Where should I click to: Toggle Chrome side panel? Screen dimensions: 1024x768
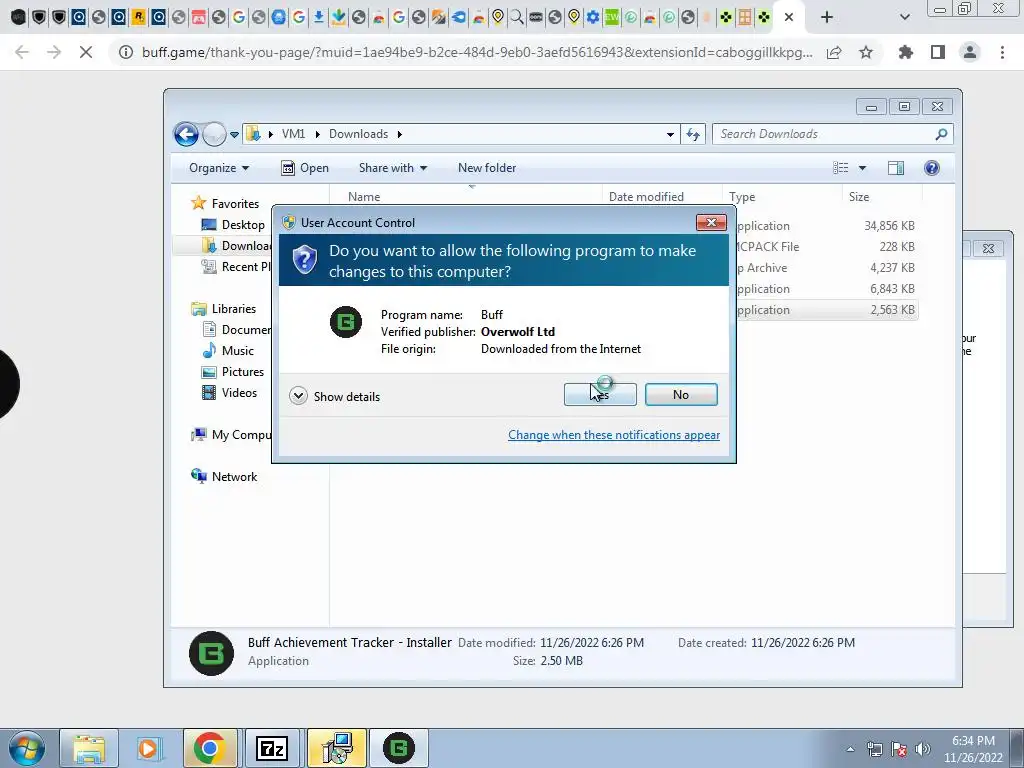click(x=938, y=52)
